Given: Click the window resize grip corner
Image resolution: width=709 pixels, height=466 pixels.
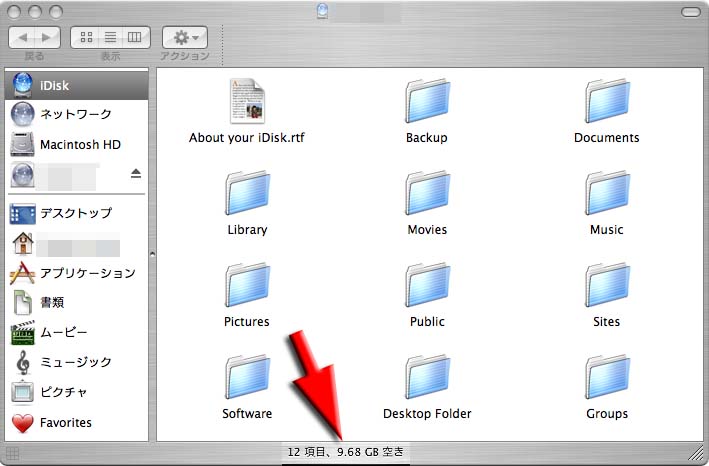Looking at the screenshot, I should point(697,453).
